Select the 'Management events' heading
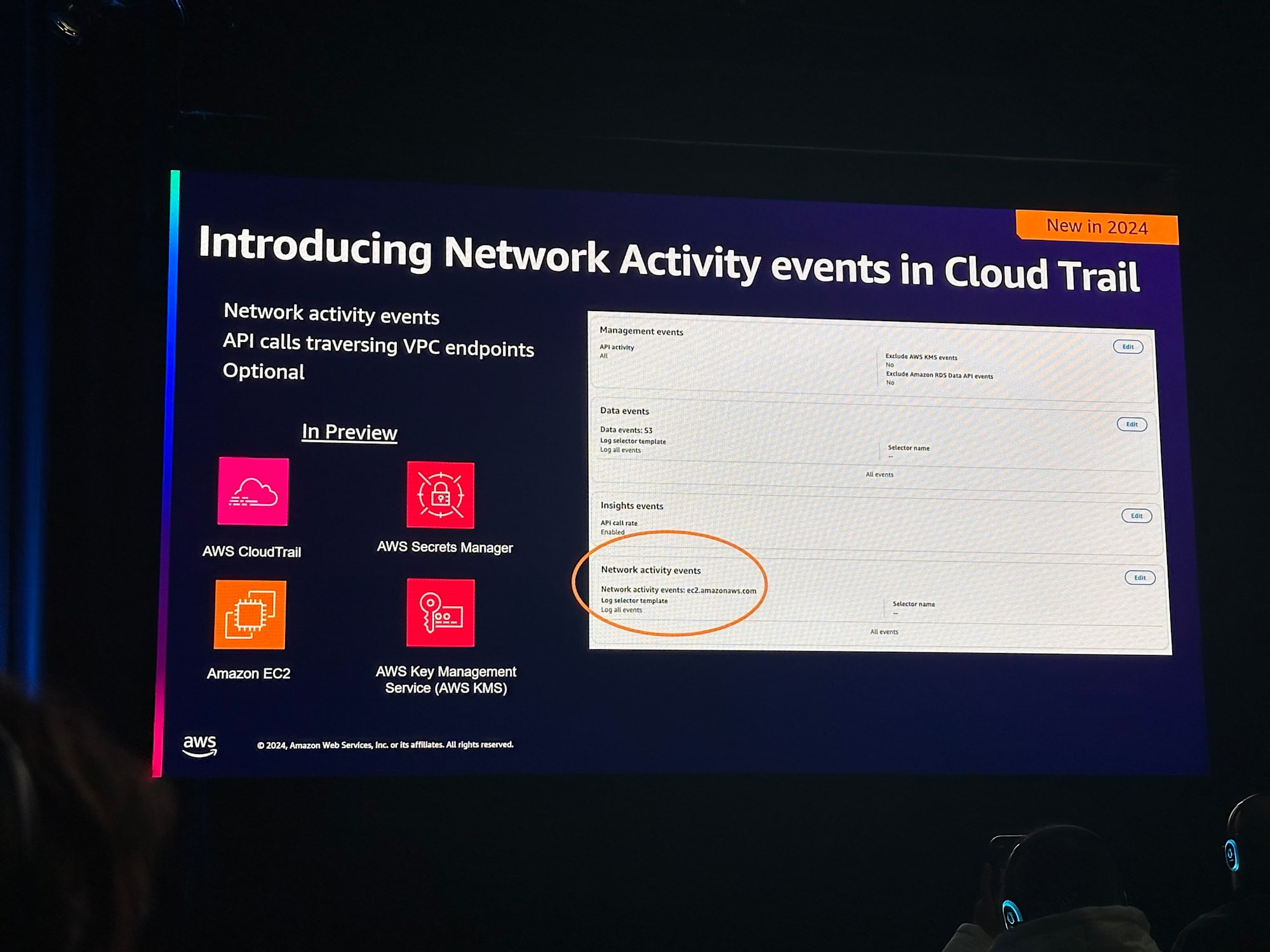 click(641, 331)
